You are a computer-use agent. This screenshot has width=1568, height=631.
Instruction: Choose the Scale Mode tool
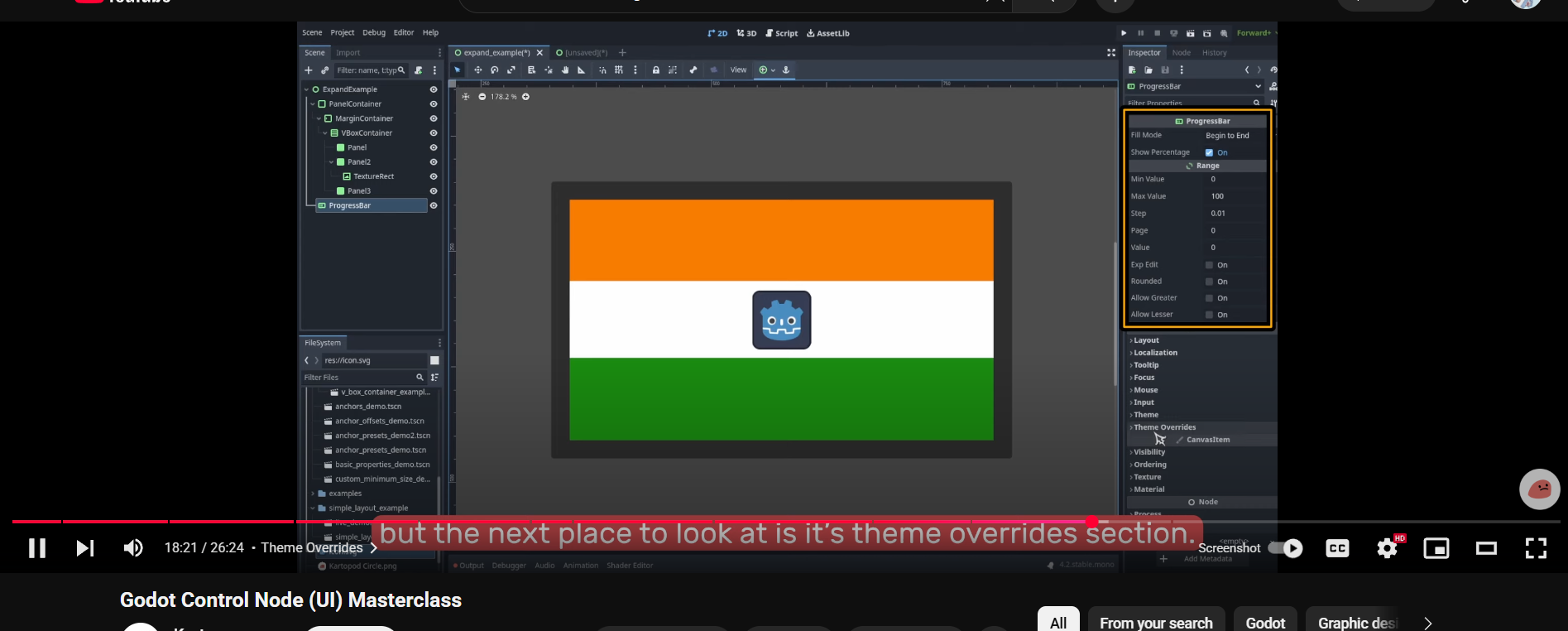[511, 70]
